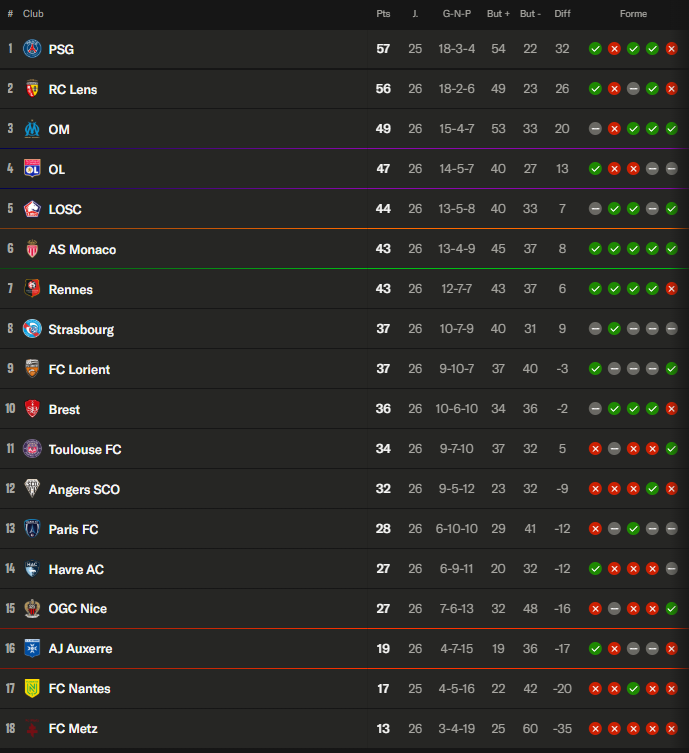Image resolution: width=689 pixels, height=753 pixels.
Task: Click the PSG club crest icon
Action: pos(32,49)
